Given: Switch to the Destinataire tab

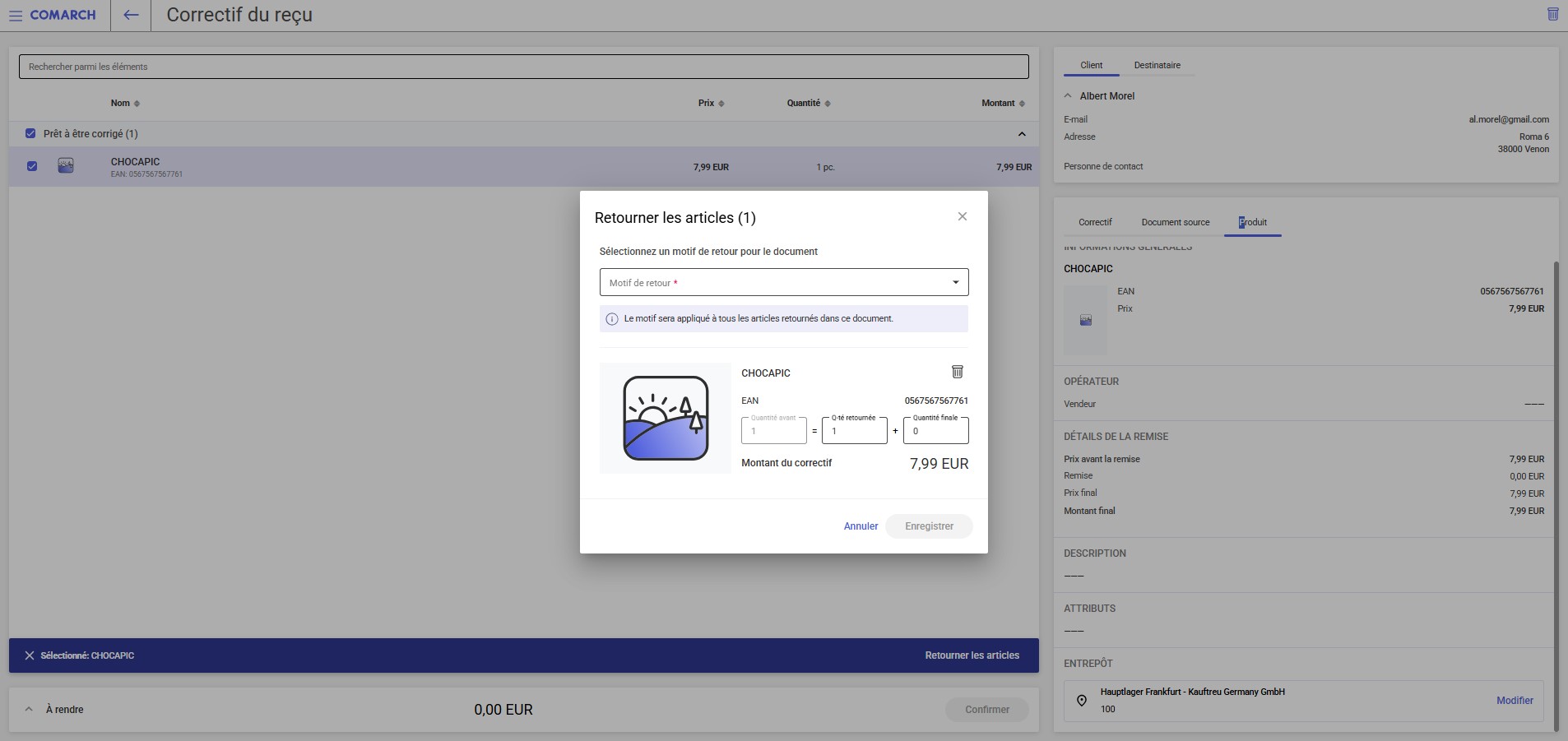Looking at the screenshot, I should (1157, 65).
